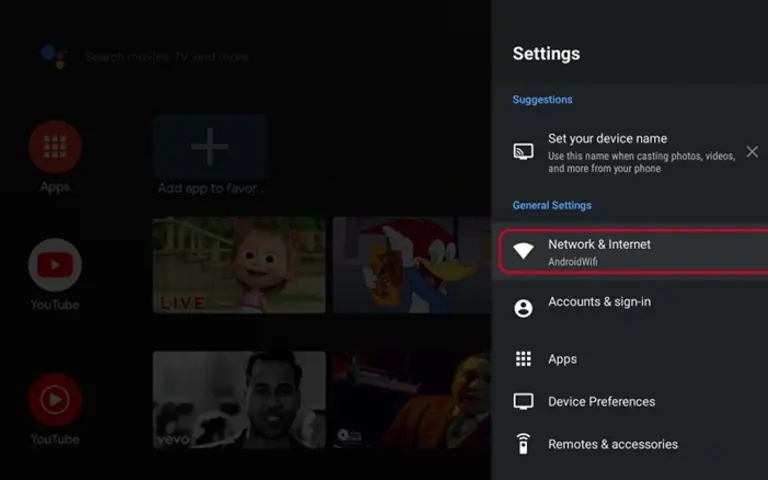The image size is (768, 480).
Task: Click the Google Assistant icon
Action: coord(54,56)
